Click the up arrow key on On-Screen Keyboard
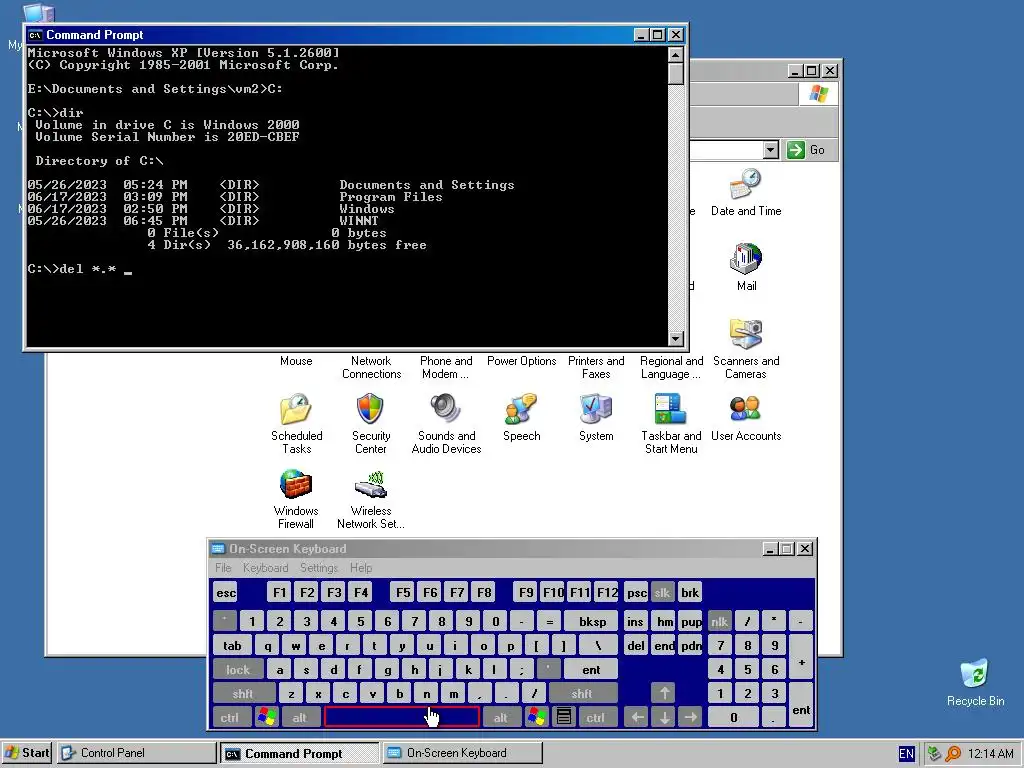 pyautogui.click(x=664, y=693)
